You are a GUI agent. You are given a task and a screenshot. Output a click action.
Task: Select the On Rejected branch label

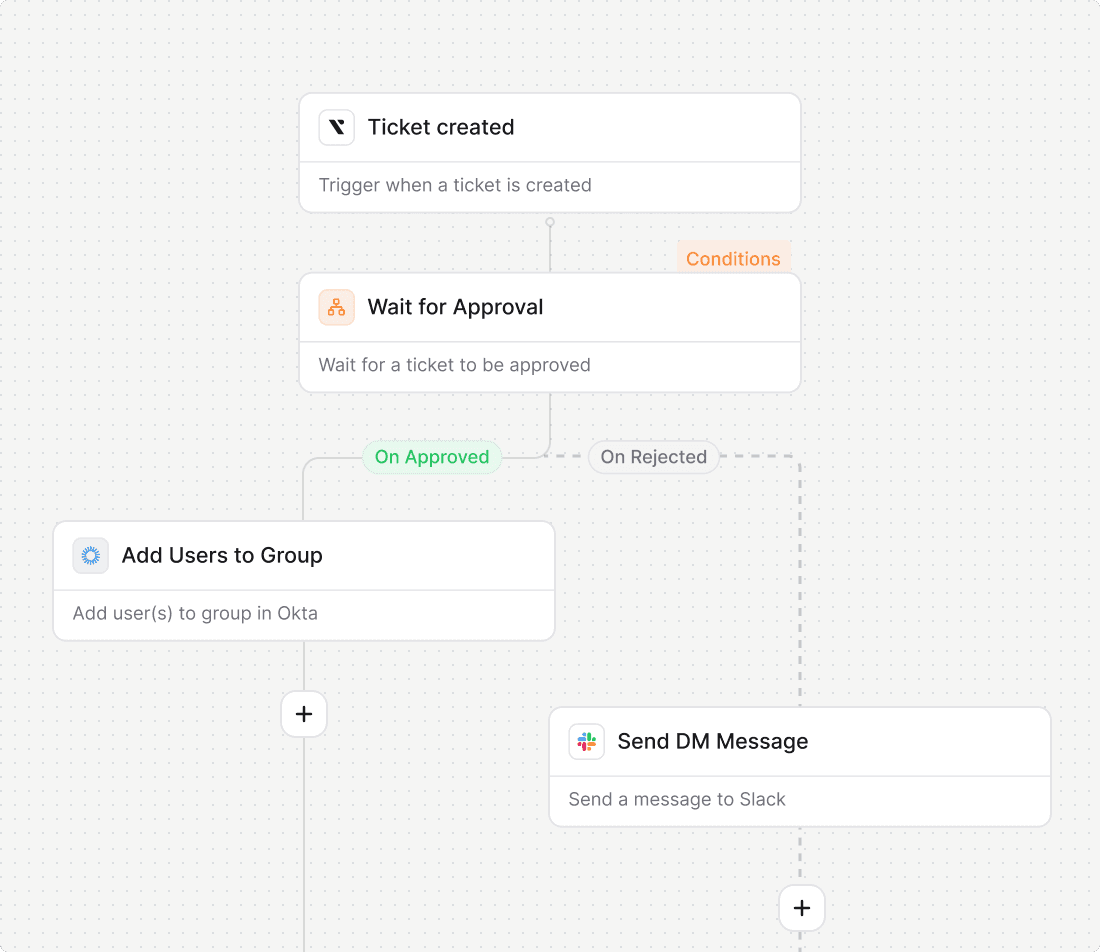pos(653,457)
